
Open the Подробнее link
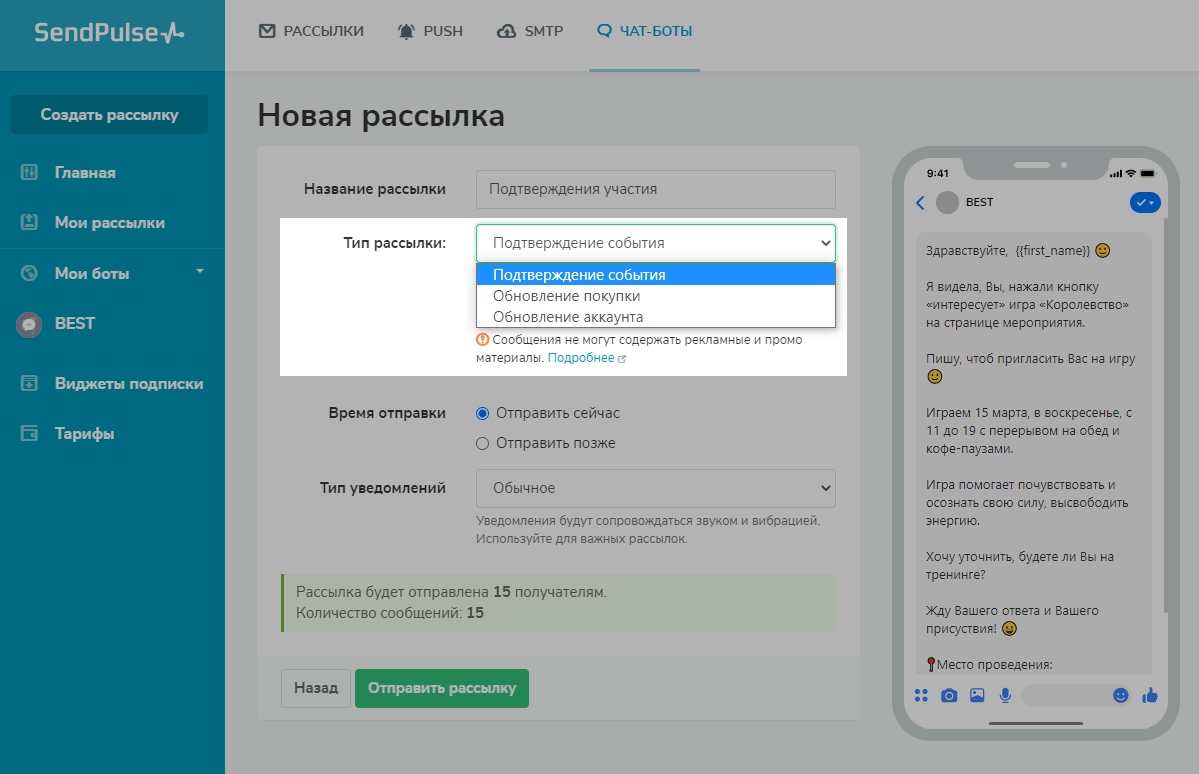581,358
